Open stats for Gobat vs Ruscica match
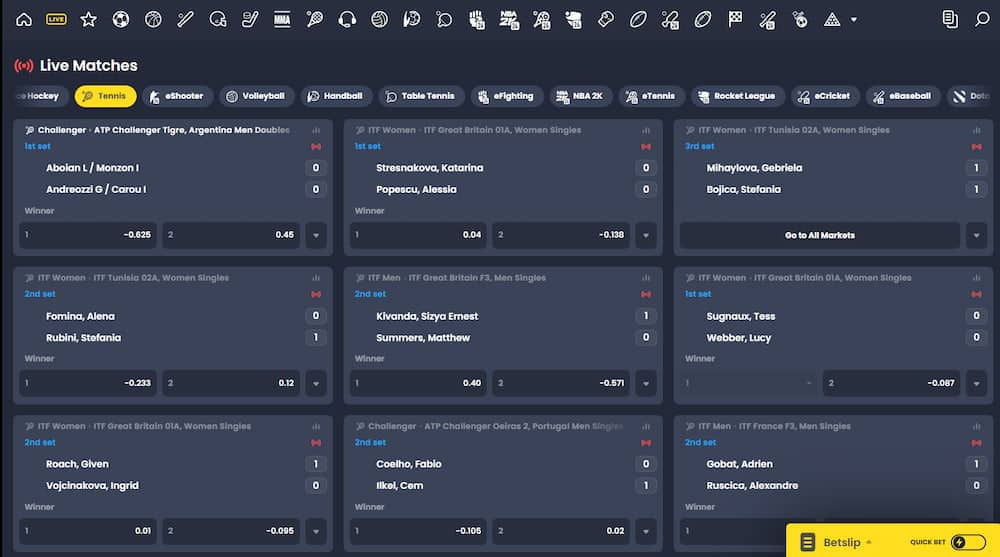This screenshot has height=557, width=1000. tap(976, 426)
